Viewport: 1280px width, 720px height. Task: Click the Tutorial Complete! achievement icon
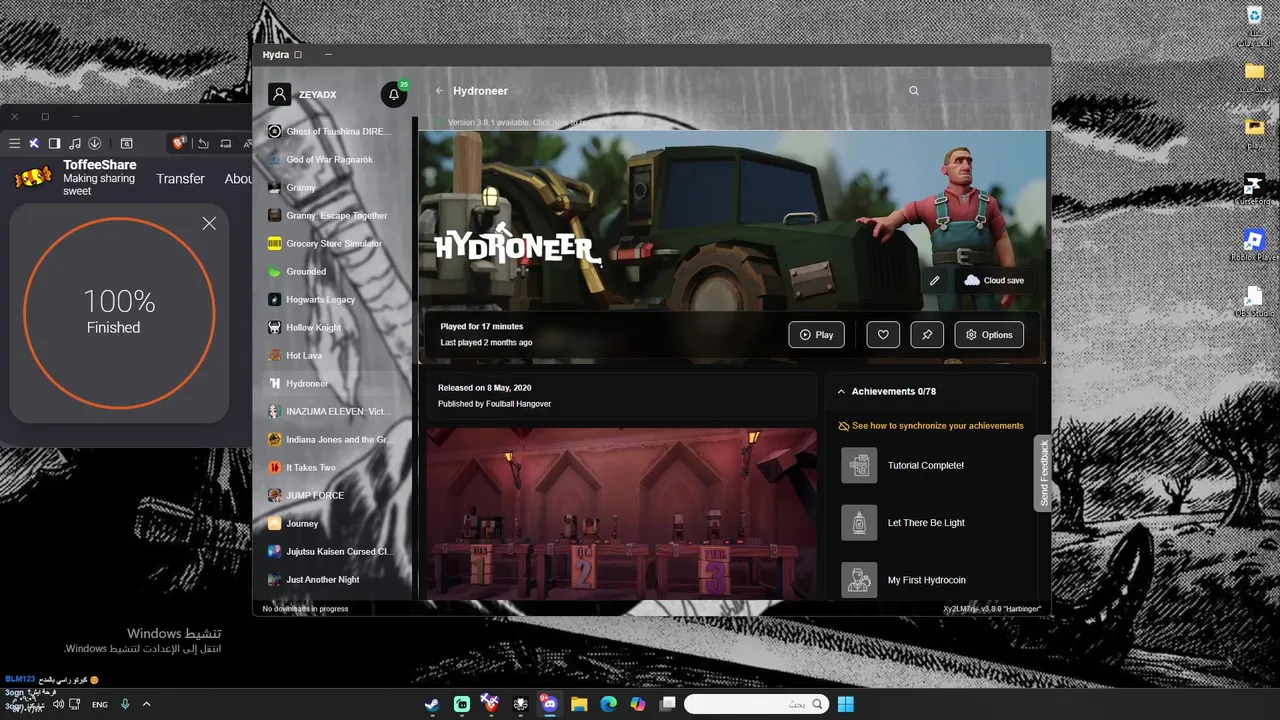click(859, 465)
